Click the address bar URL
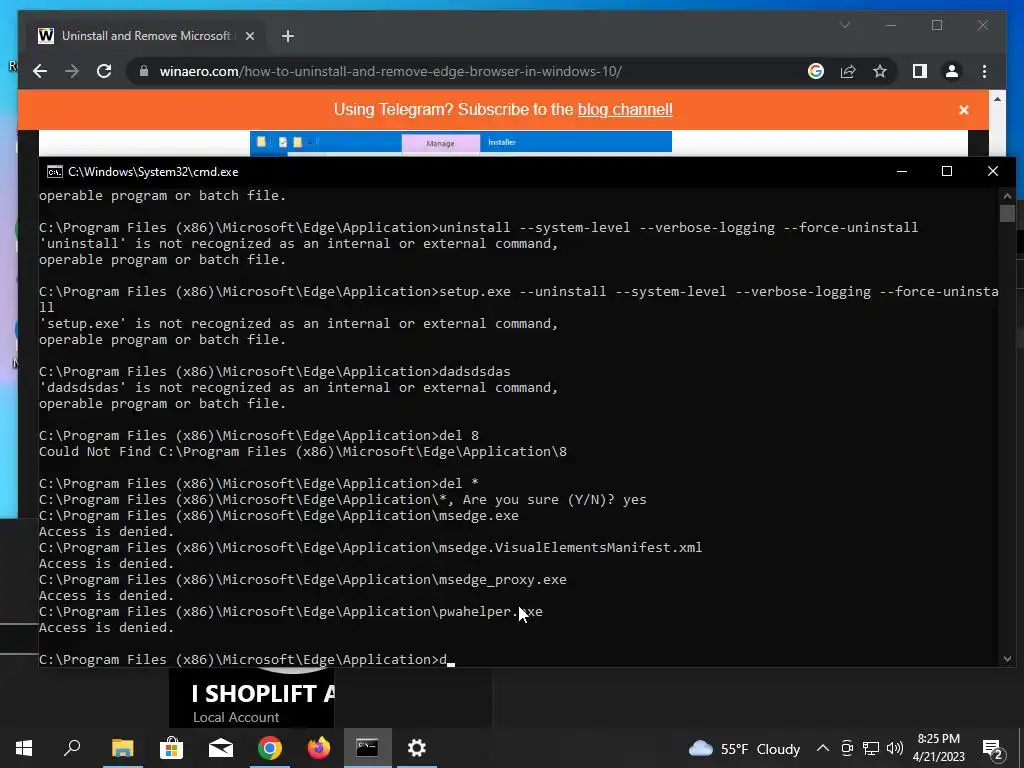Image resolution: width=1024 pixels, height=768 pixels. coord(391,71)
